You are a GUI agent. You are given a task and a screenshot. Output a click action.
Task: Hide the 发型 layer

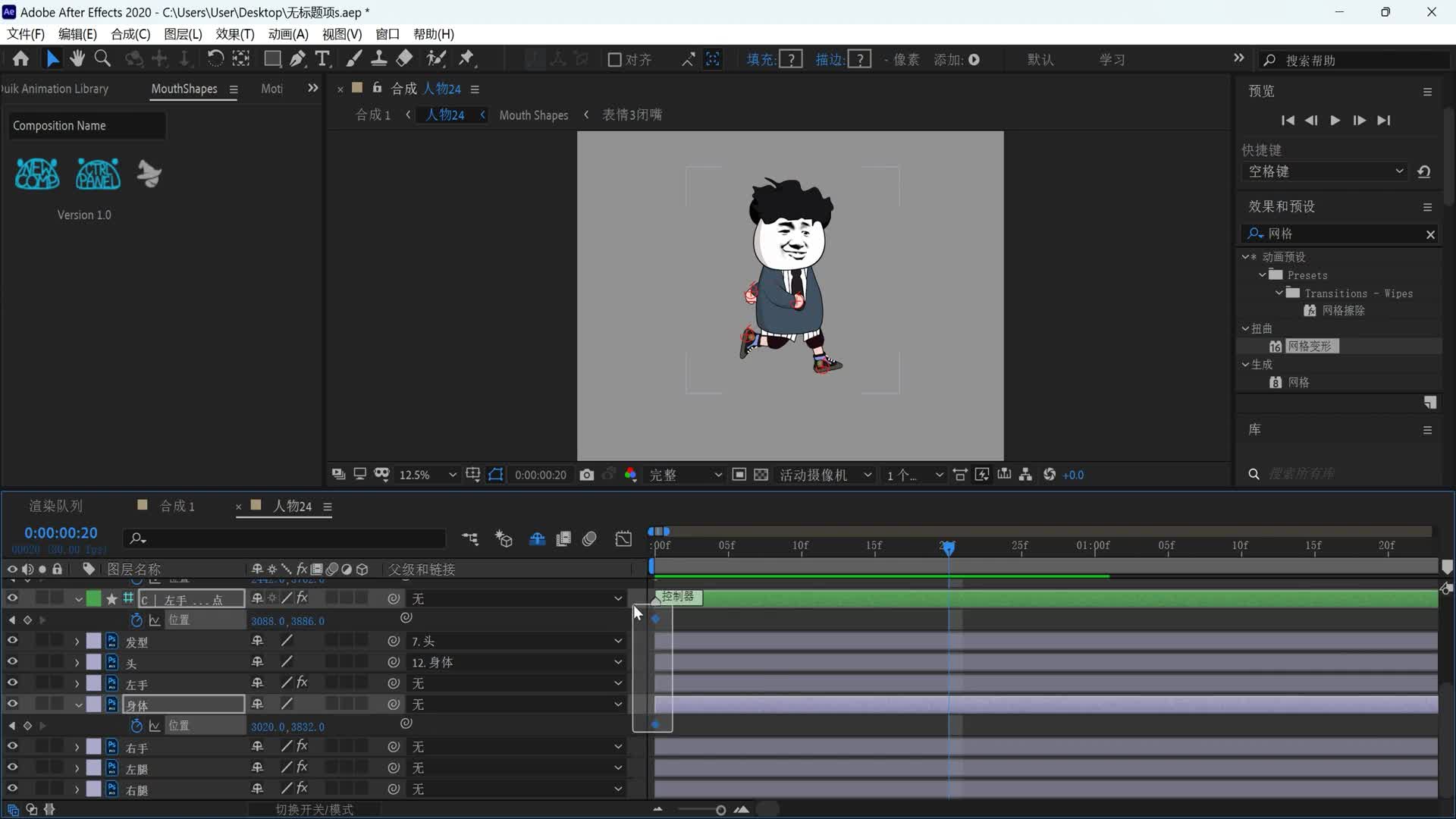[x=12, y=641]
